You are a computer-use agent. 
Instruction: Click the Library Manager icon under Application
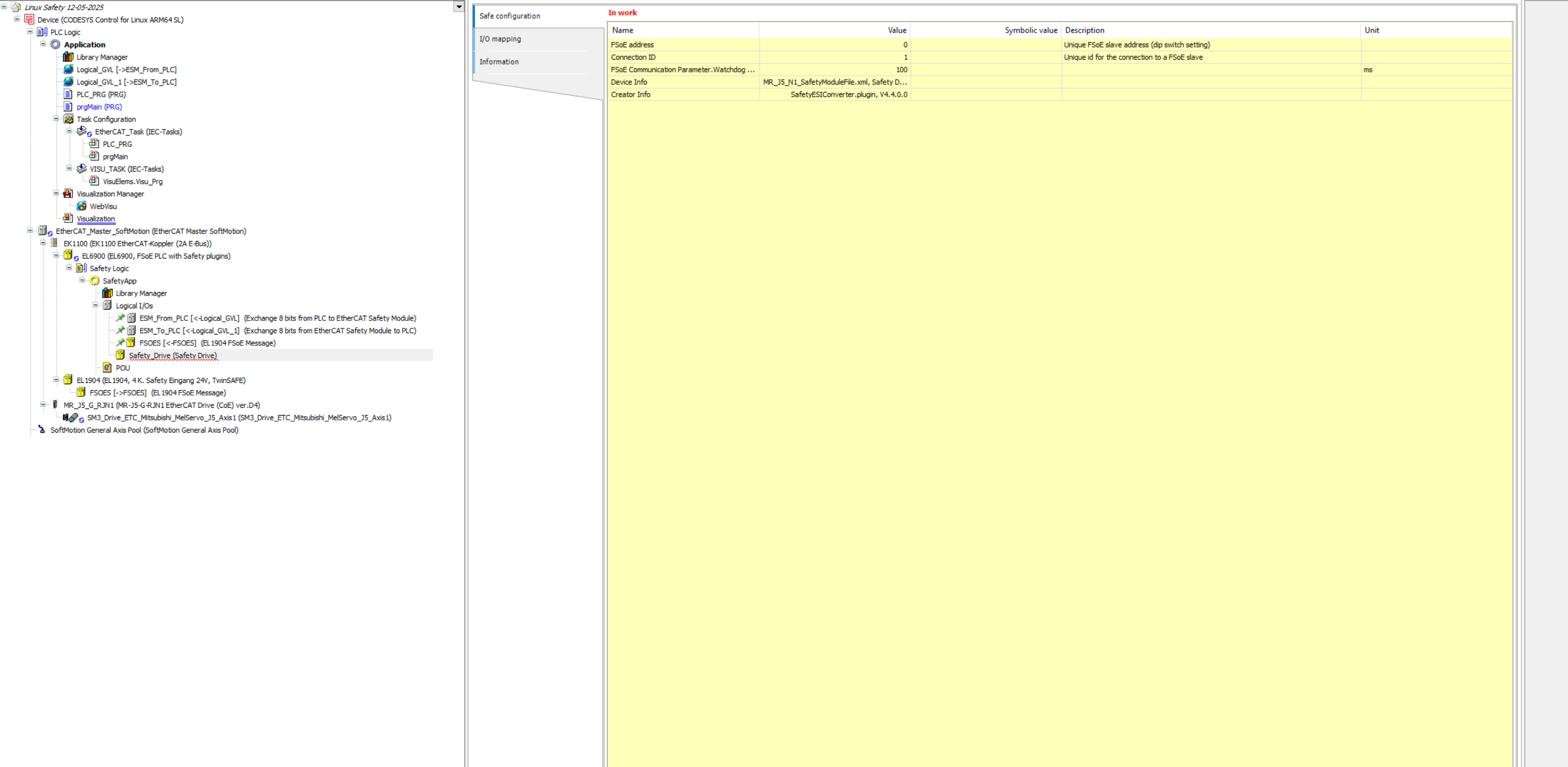pyautogui.click(x=68, y=57)
